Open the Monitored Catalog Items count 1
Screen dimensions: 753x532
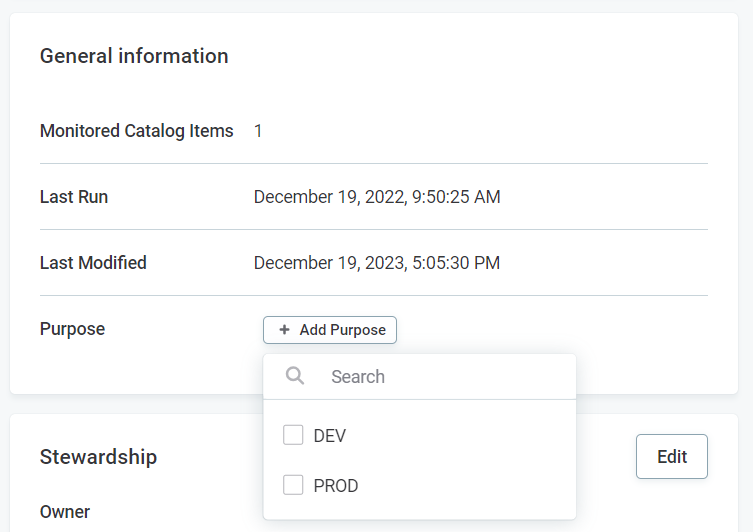(258, 131)
